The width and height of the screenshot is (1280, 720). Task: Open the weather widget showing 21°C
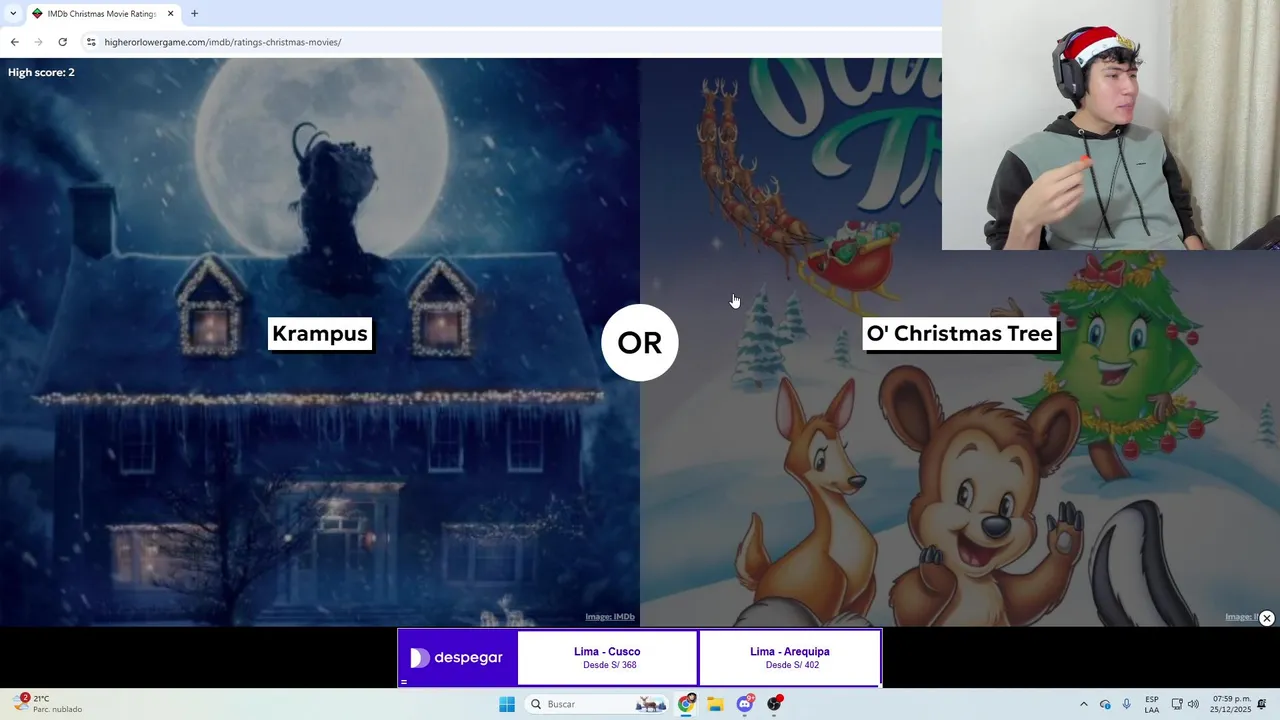[x=46, y=704]
